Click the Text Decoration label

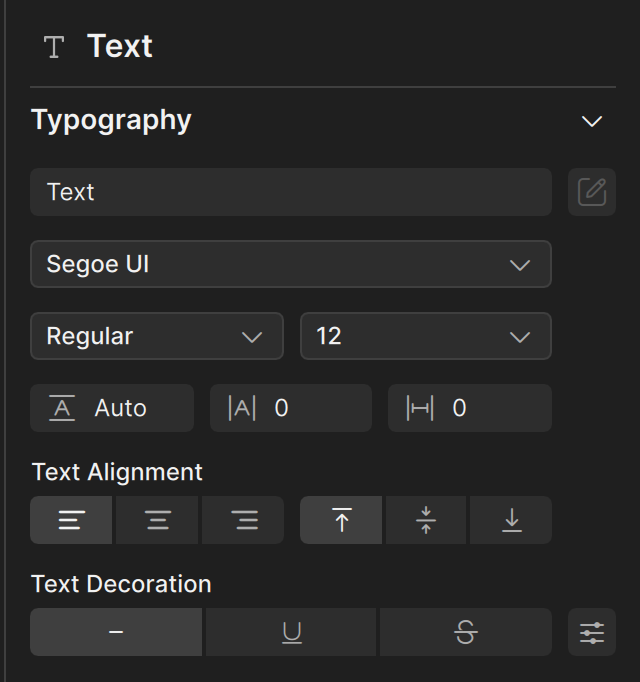(121, 584)
